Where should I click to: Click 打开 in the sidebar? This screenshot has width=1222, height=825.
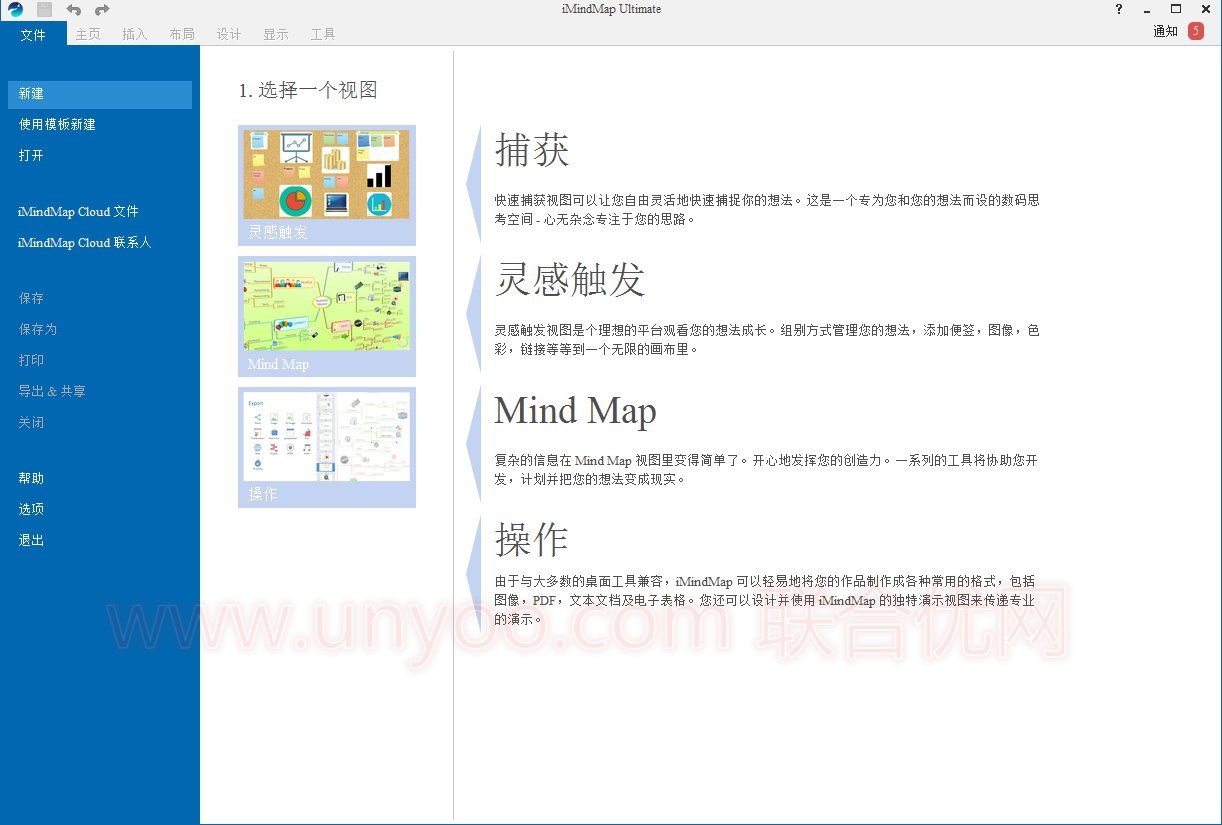(x=31, y=156)
